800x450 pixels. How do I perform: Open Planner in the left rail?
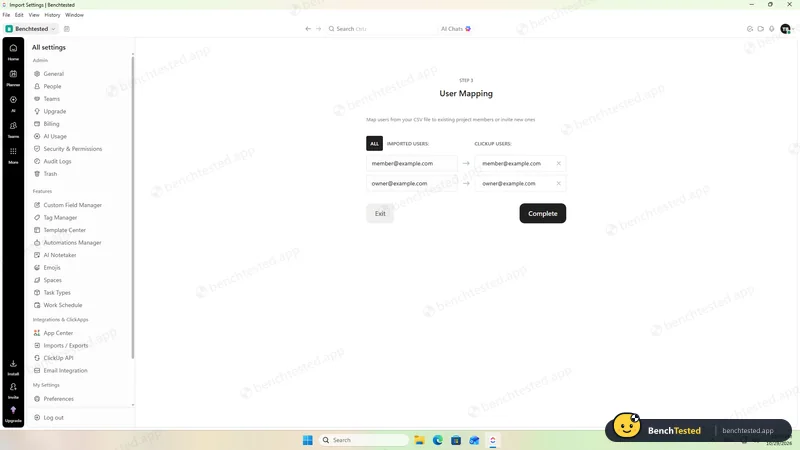(x=13, y=78)
